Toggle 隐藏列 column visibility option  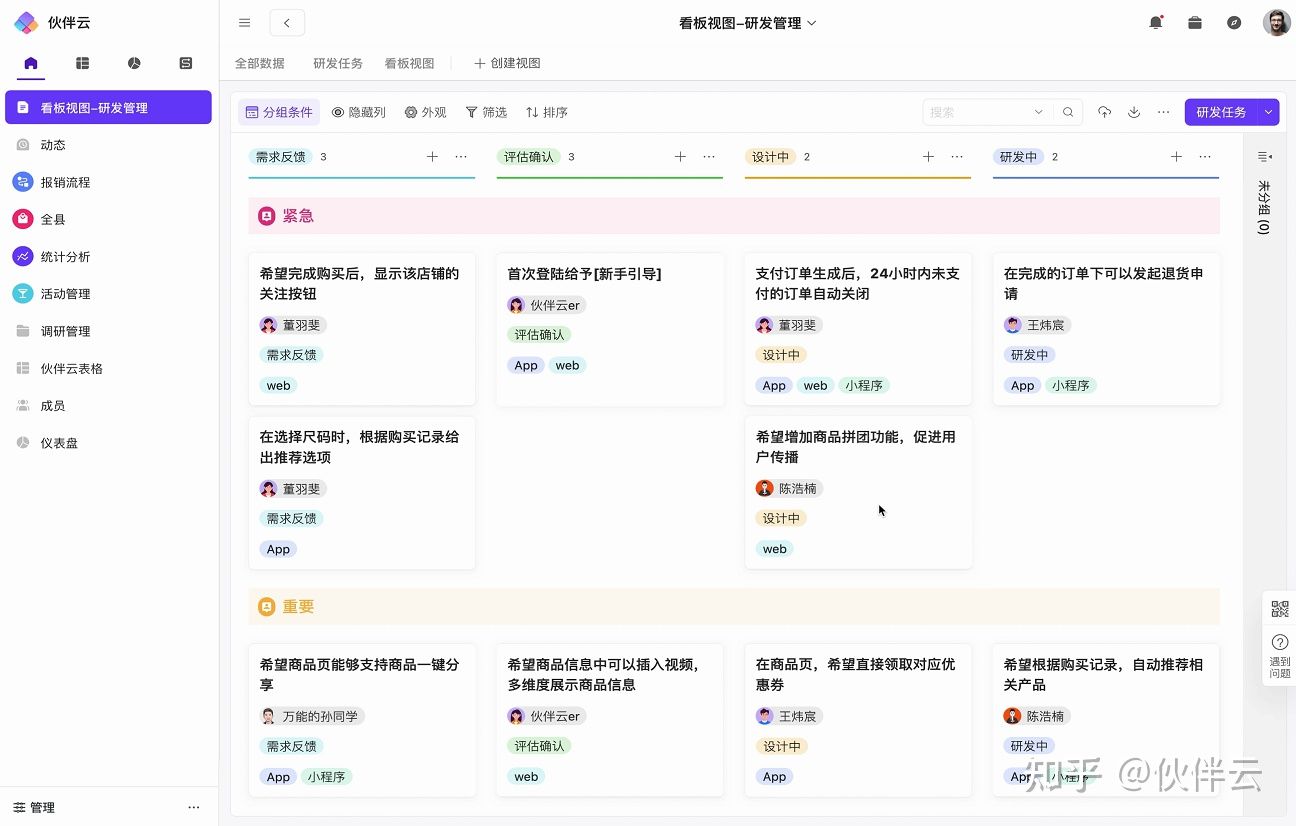coord(359,113)
